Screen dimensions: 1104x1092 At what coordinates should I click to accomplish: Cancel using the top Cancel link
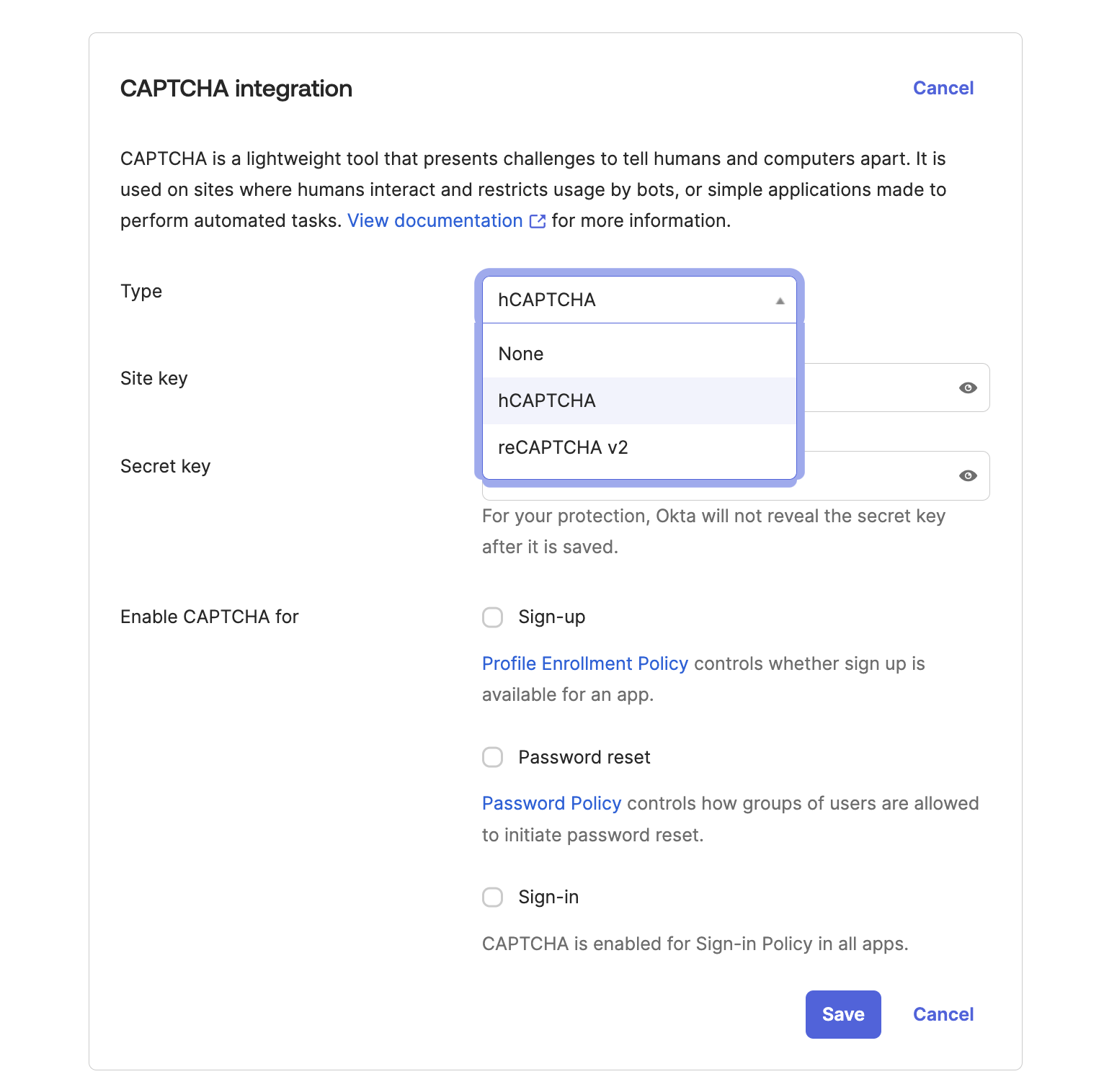943,88
